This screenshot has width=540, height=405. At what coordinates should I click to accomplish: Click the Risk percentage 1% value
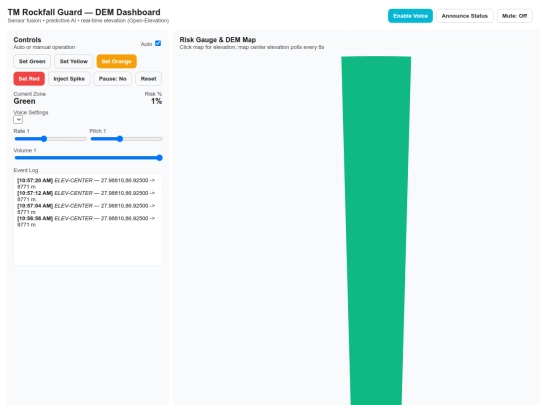coord(156,101)
